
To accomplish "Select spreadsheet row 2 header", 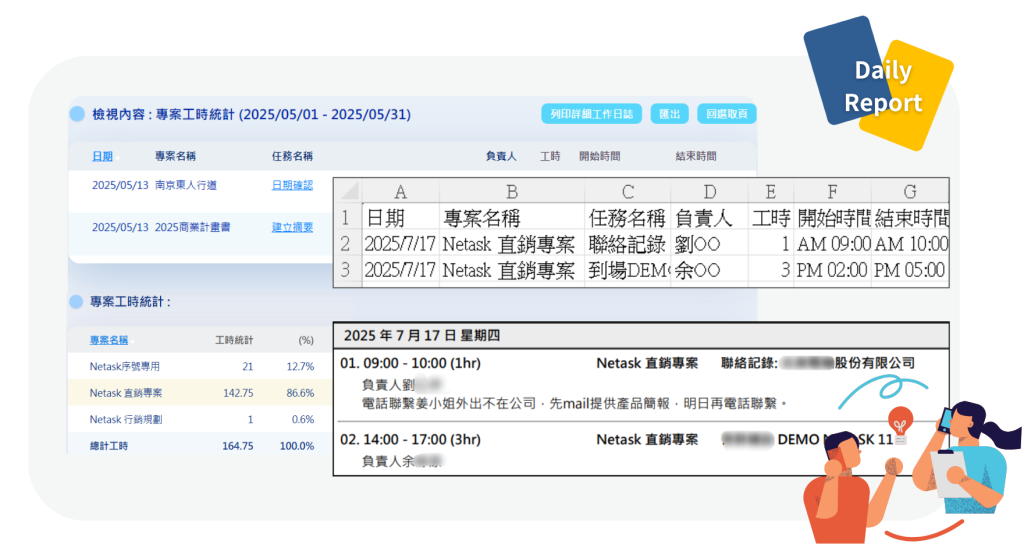I will coord(345,243).
